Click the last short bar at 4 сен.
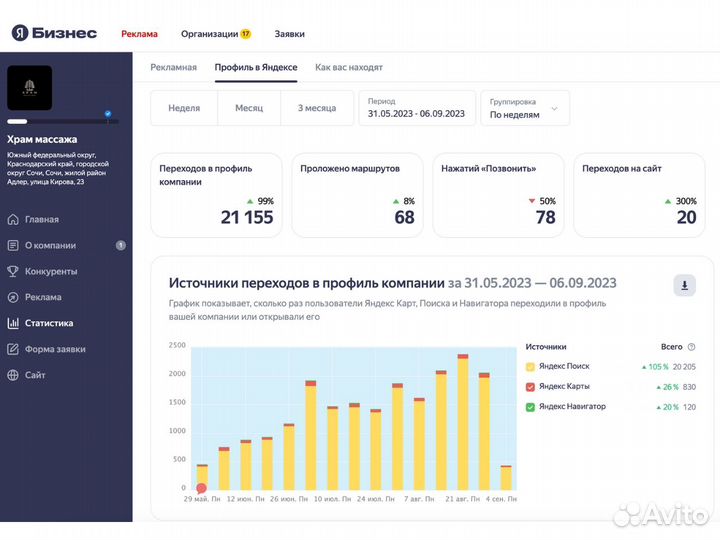 (x=506, y=478)
